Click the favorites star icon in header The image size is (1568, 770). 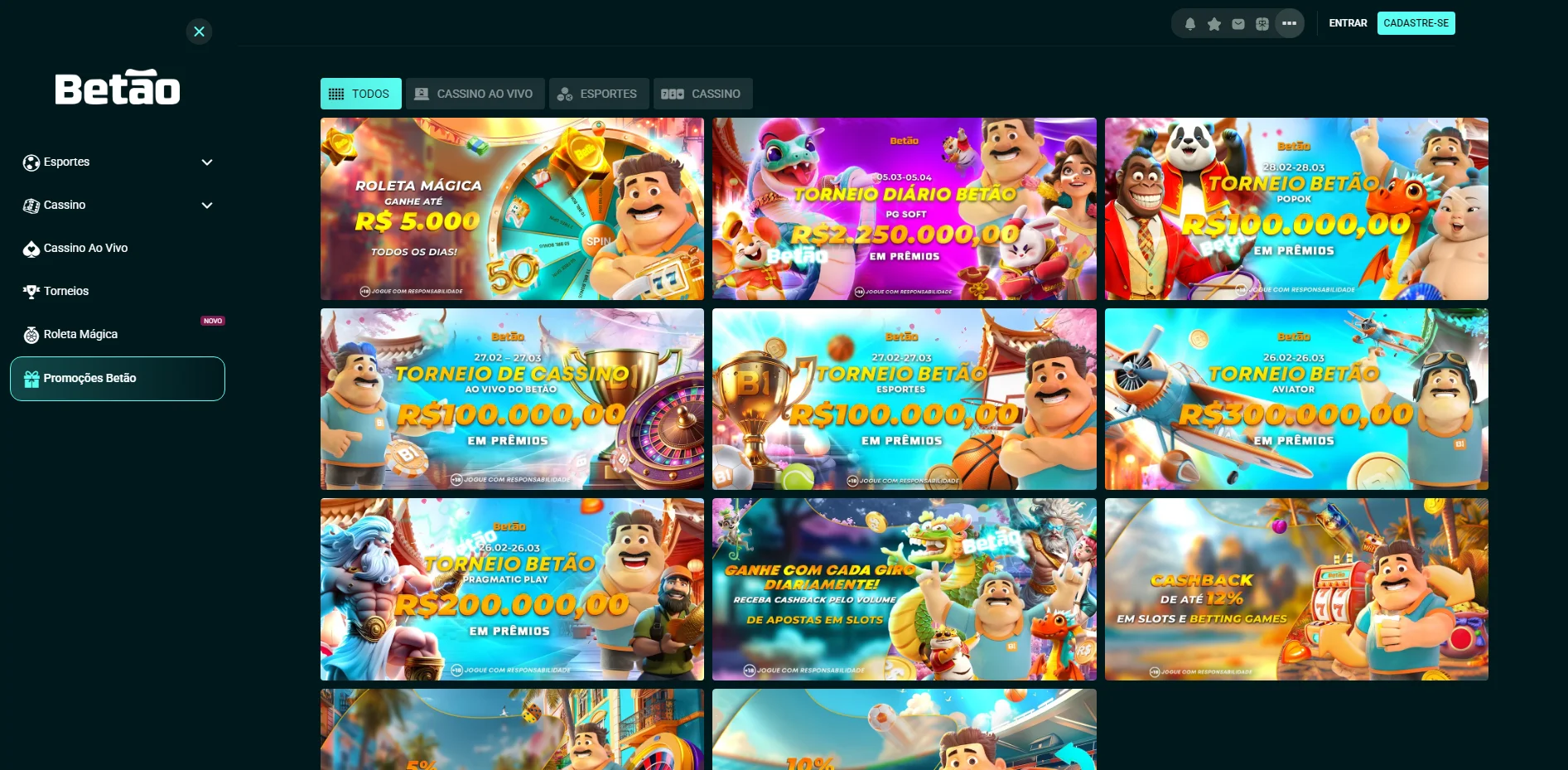tap(1214, 24)
